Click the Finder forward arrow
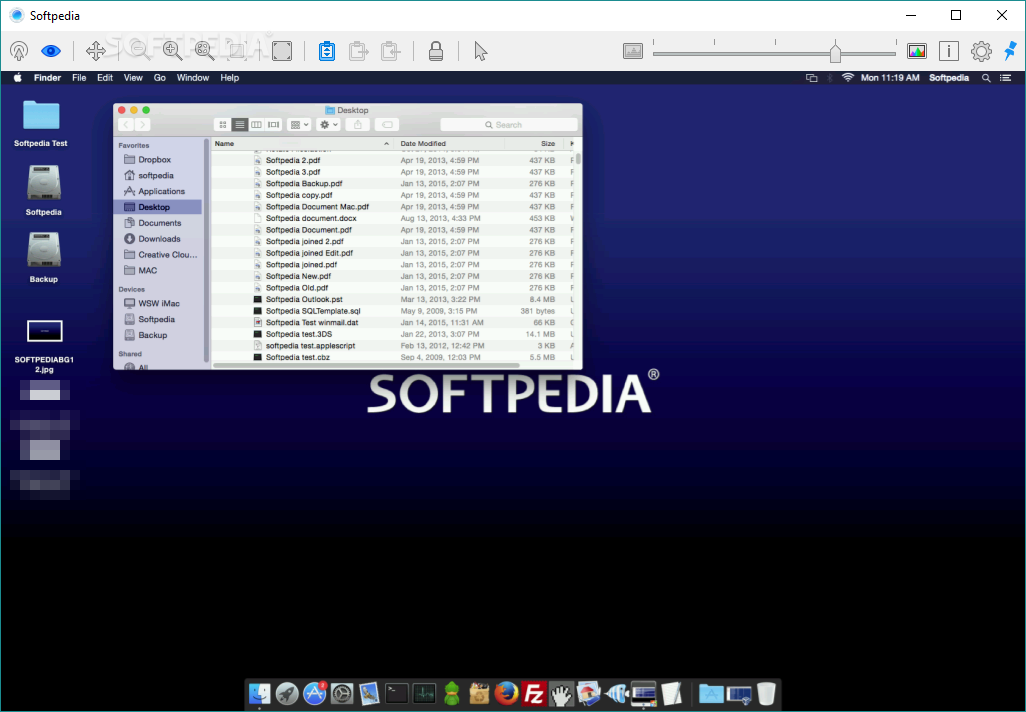 coord(143,124)
